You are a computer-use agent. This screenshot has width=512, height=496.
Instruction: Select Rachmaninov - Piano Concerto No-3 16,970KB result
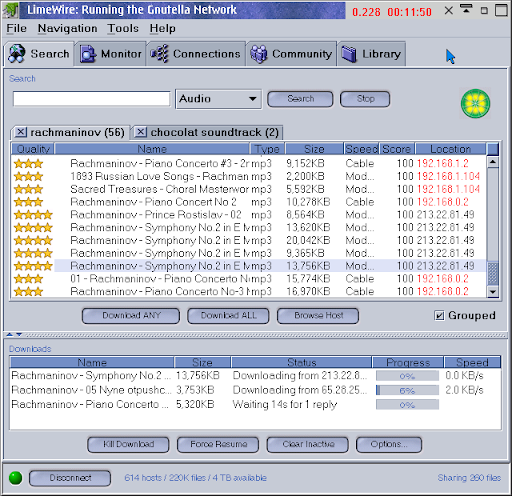248,291
